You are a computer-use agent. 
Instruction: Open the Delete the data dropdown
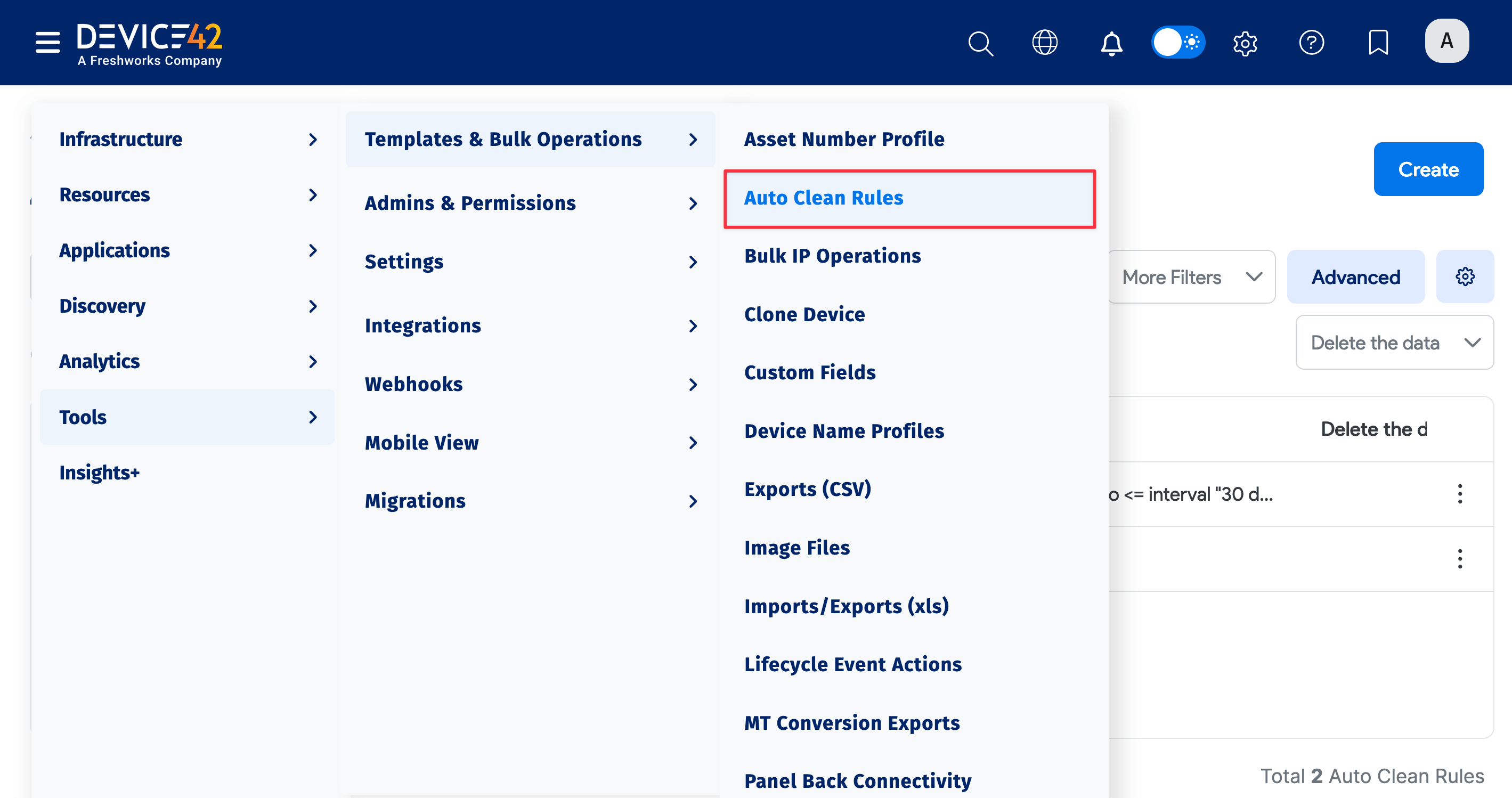click(x=1394, y=343)
